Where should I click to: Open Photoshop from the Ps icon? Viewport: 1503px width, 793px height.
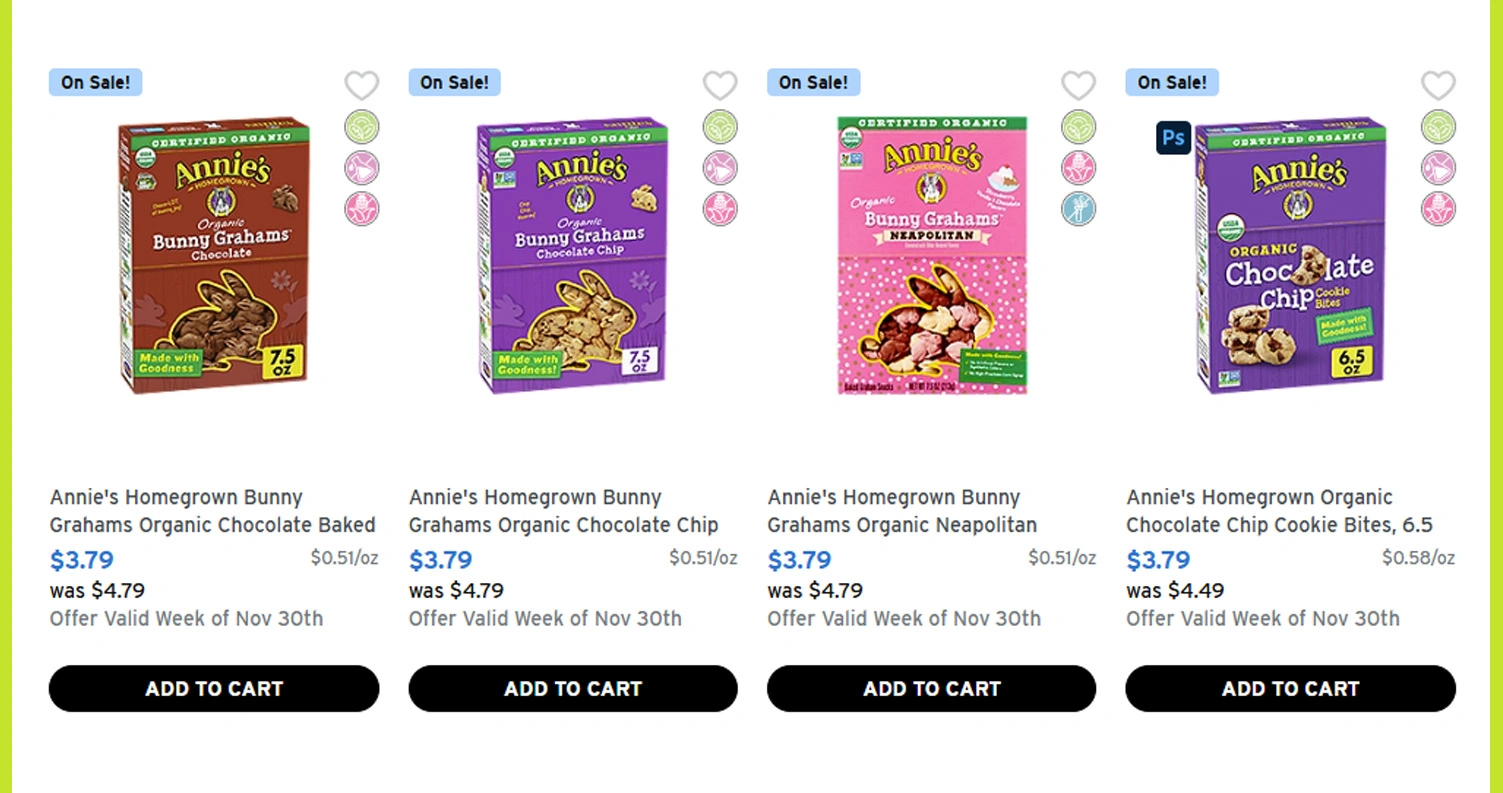pyautogui.click(x=1173, y=138)
